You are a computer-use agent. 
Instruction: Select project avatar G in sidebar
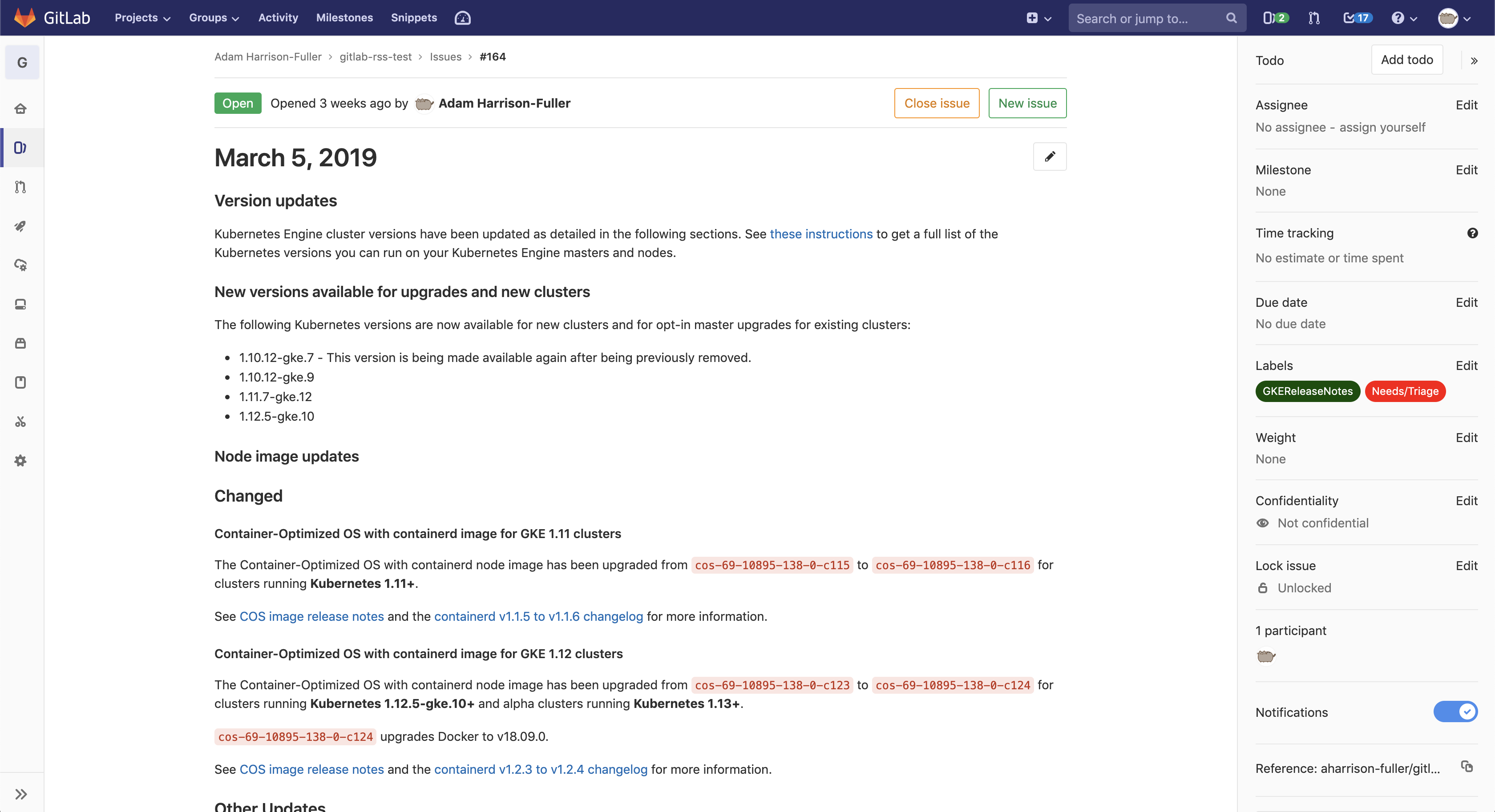click(22, 62)
